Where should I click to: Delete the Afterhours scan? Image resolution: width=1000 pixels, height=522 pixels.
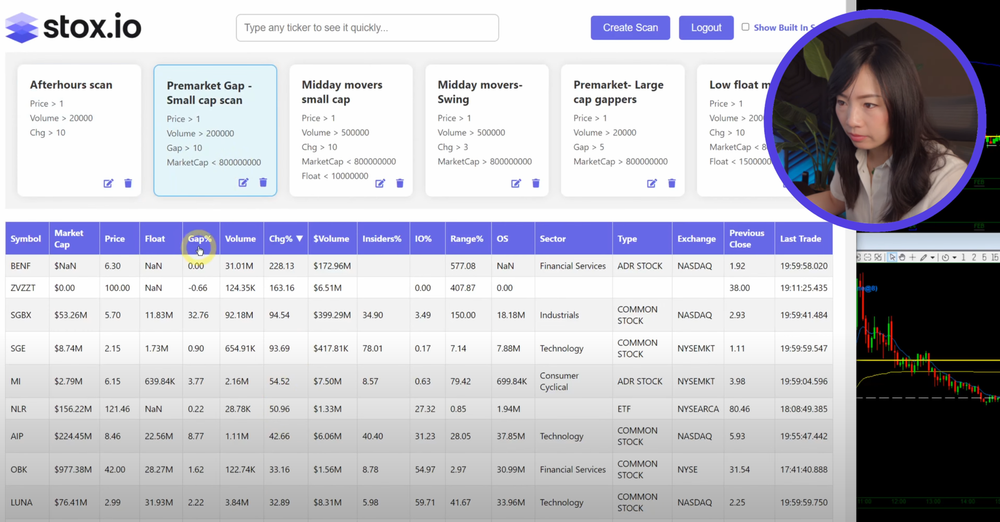coord(128,183)
